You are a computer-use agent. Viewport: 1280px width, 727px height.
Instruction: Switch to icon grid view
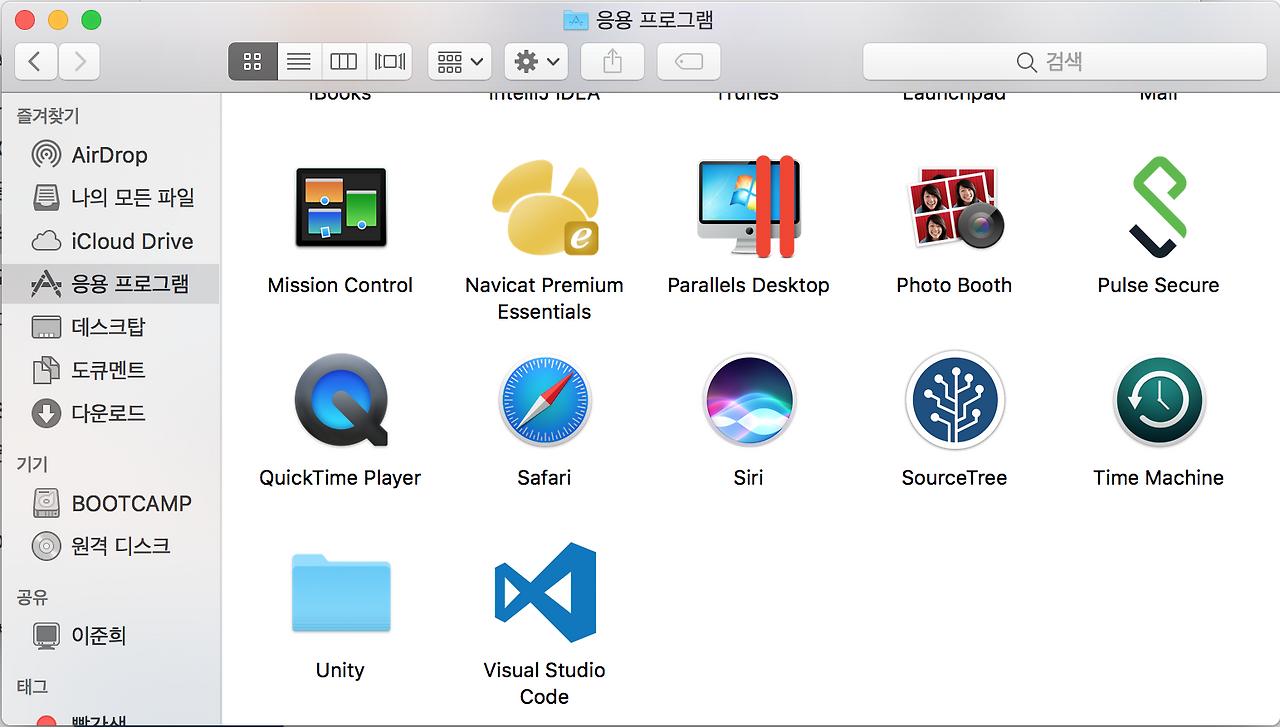[252, 62]
